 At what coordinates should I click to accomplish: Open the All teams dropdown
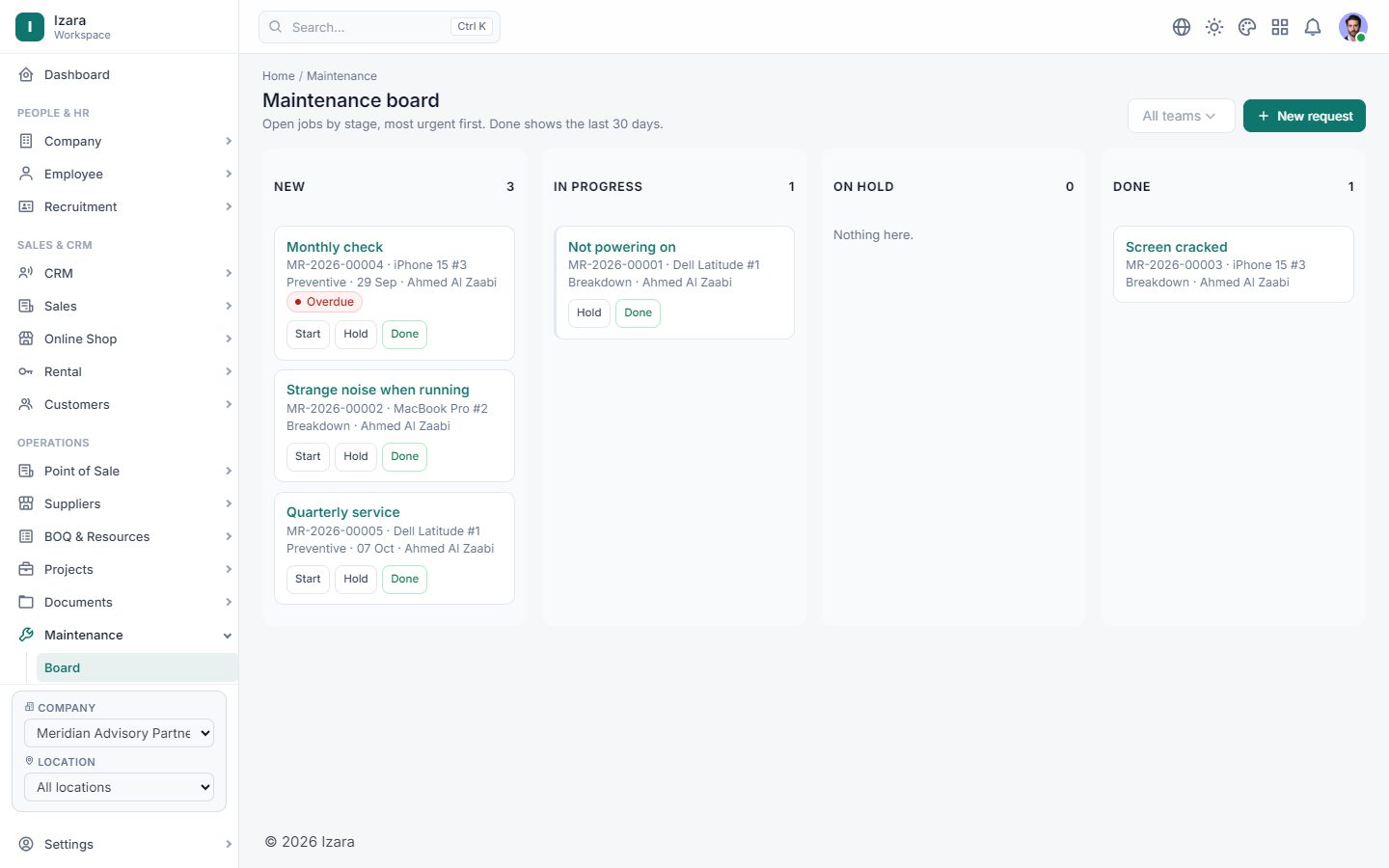(1181, 116)
